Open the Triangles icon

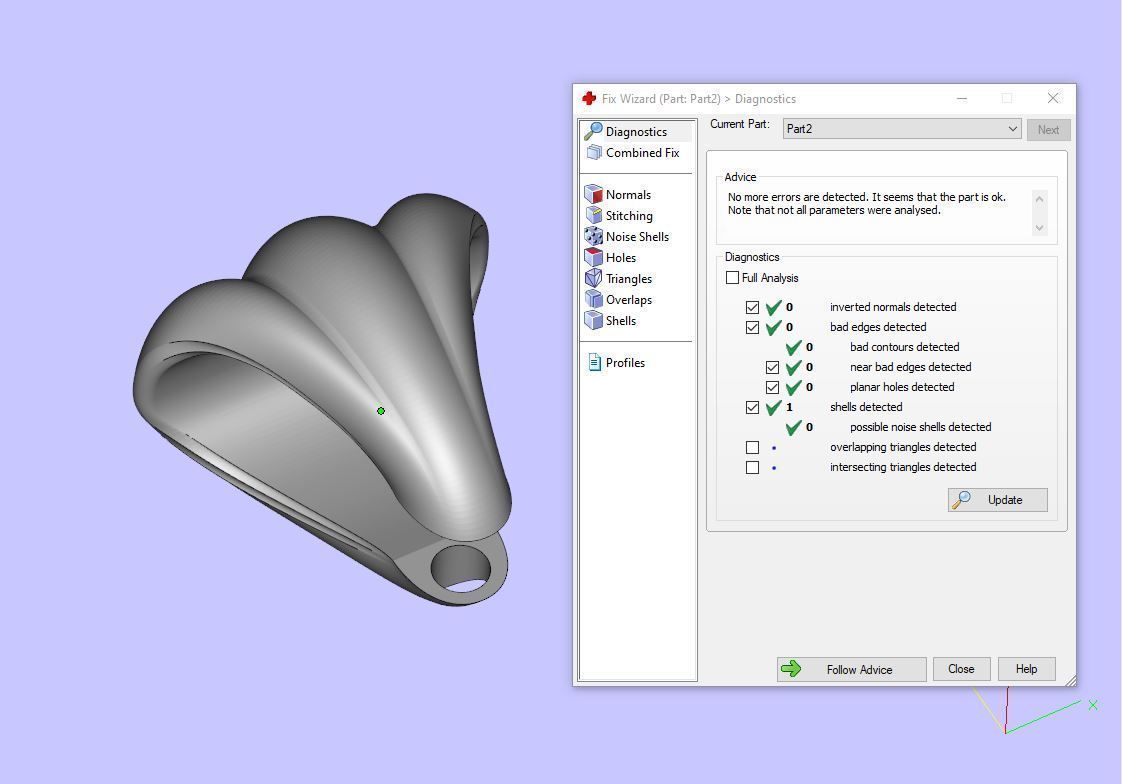tap(594, 278)
